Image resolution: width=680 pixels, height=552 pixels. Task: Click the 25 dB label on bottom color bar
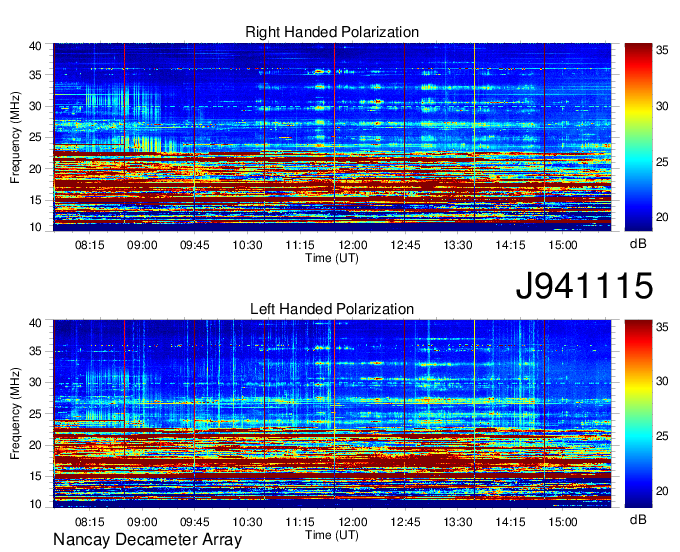pos(662,436)
